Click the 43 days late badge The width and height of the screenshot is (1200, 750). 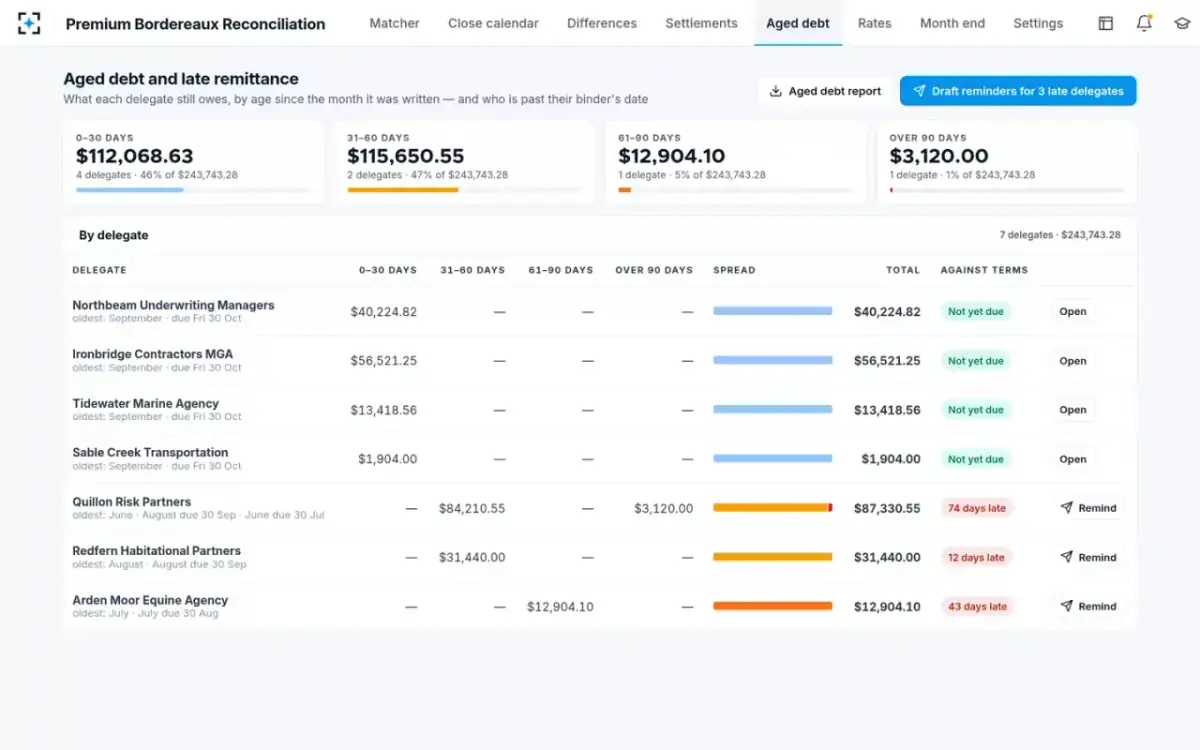(x=977, y=606)
